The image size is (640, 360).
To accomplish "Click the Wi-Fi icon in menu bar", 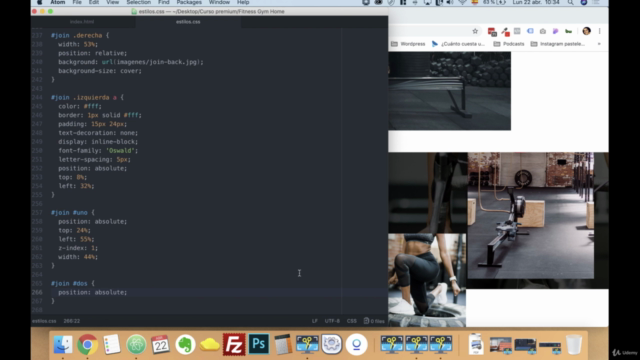I will (462, 2).
